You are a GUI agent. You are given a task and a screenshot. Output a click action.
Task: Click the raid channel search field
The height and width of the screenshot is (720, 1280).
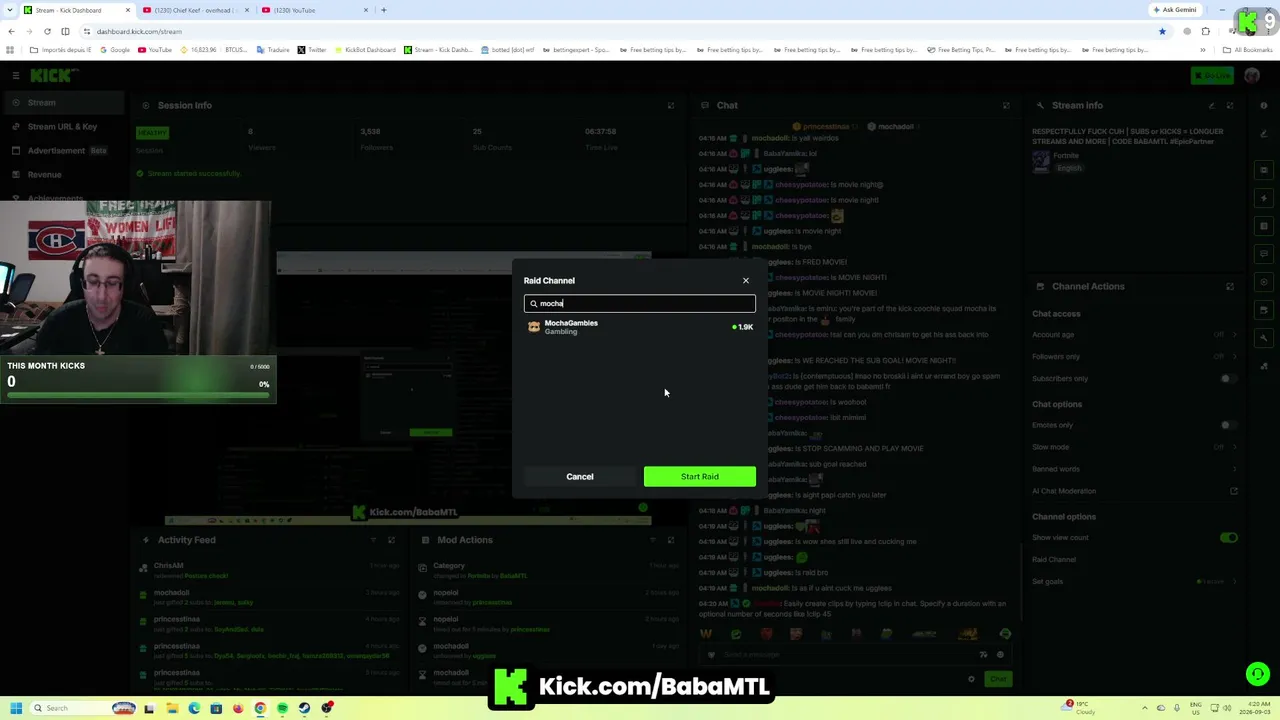click(x=640, y=304)
